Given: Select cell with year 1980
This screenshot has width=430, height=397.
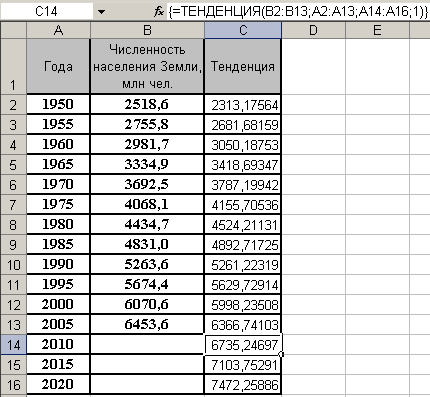Looking at the screenshot, I should [58, 225].
